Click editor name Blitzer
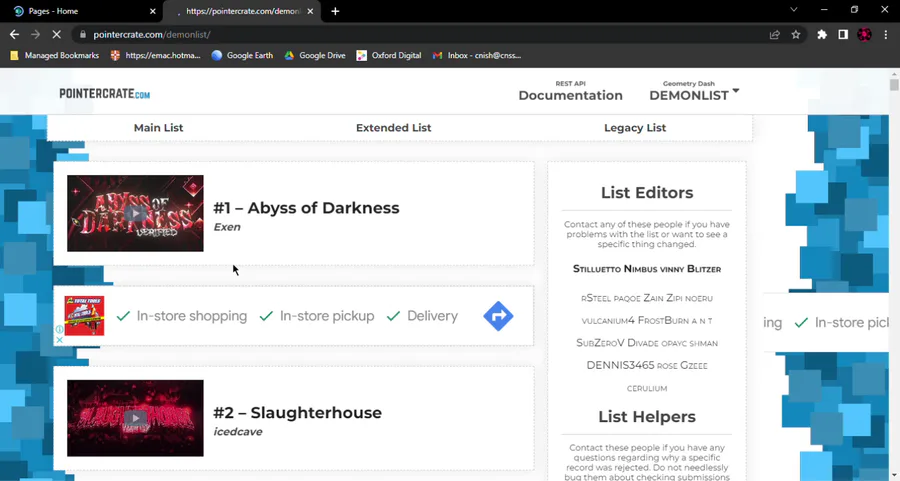The image size is (900, 481). click(x=704, y=269)
